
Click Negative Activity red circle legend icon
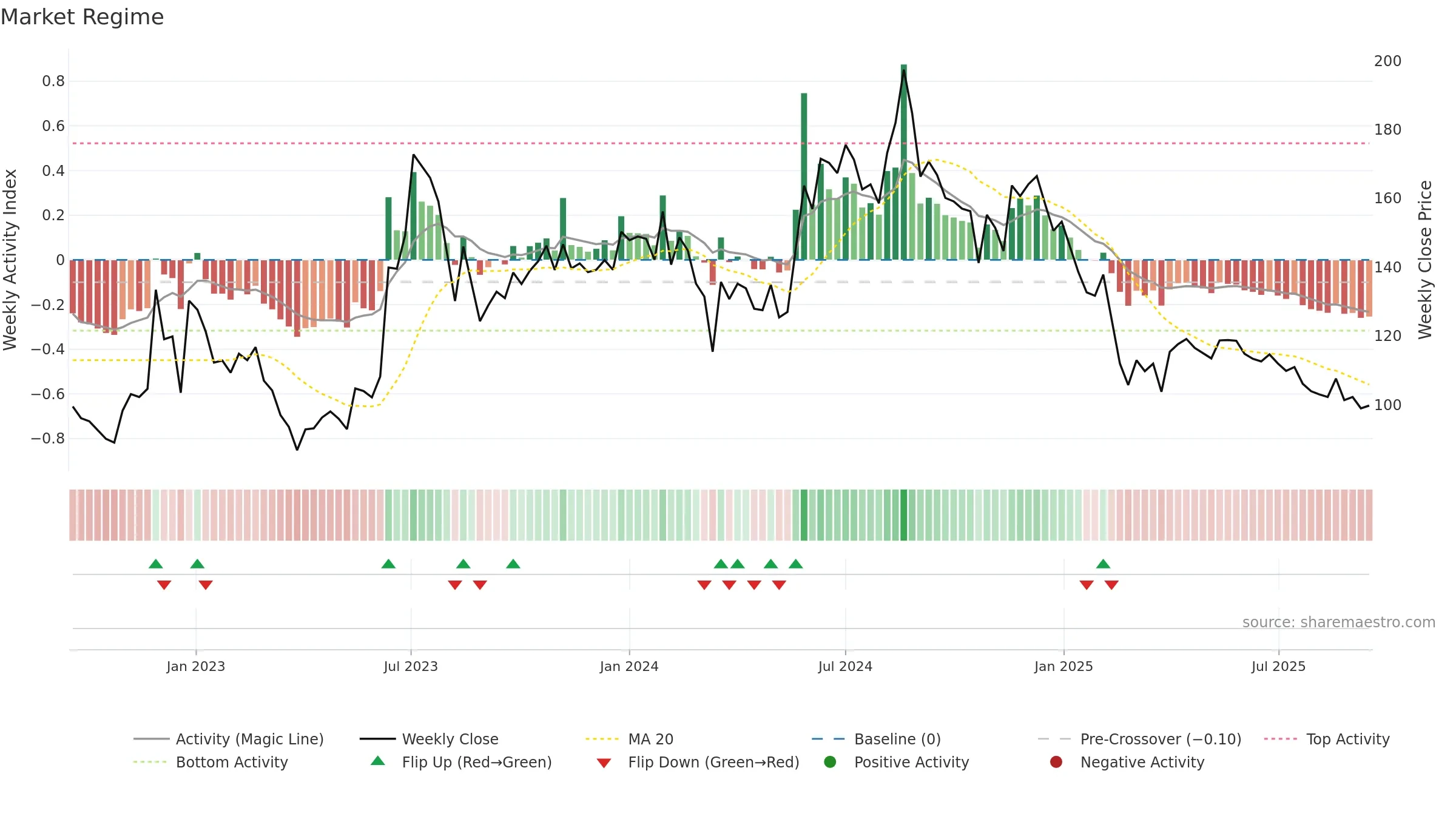pyautogui.click(x=1056, y=761)
